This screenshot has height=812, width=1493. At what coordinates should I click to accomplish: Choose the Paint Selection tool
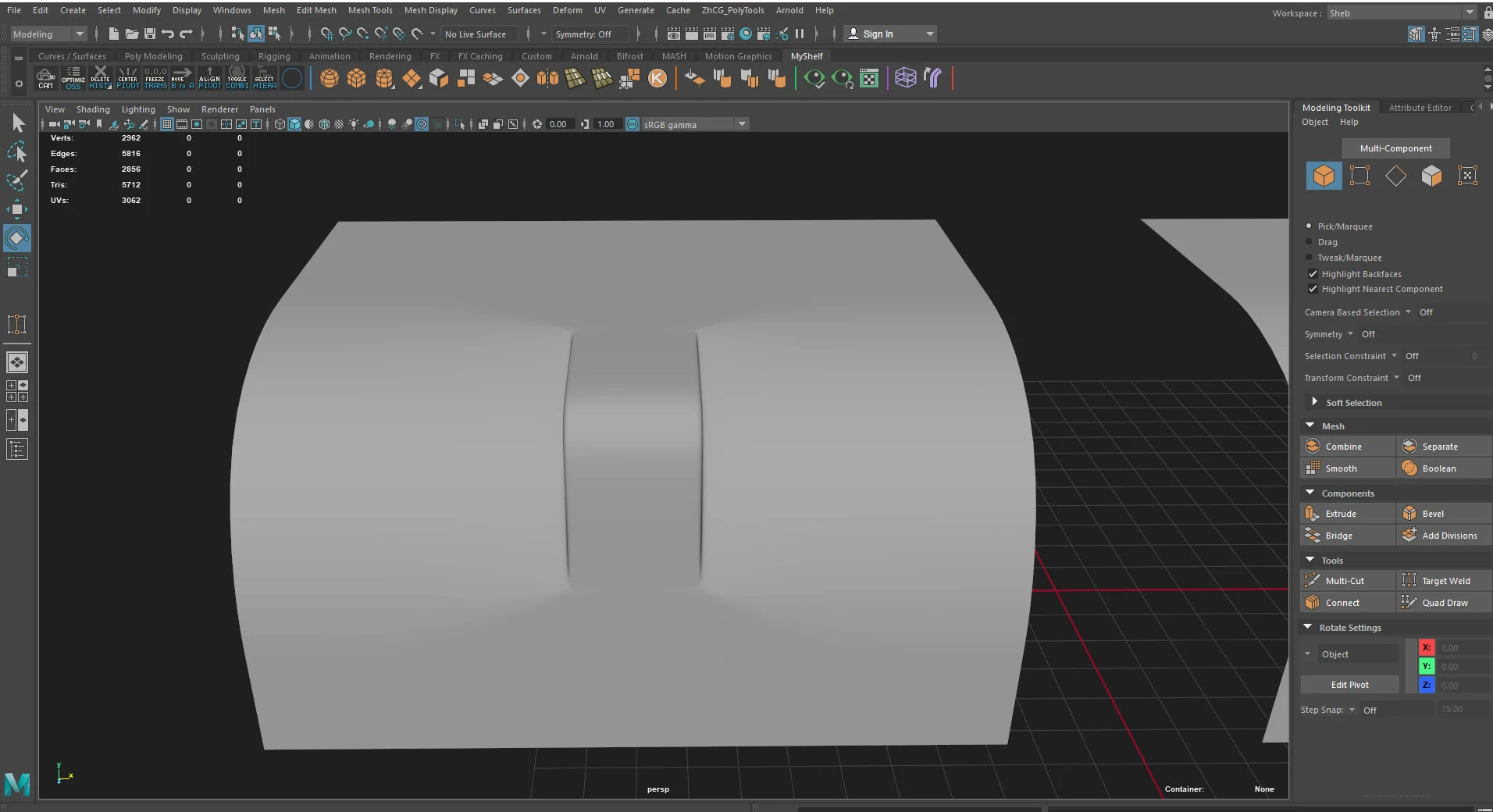17,180
